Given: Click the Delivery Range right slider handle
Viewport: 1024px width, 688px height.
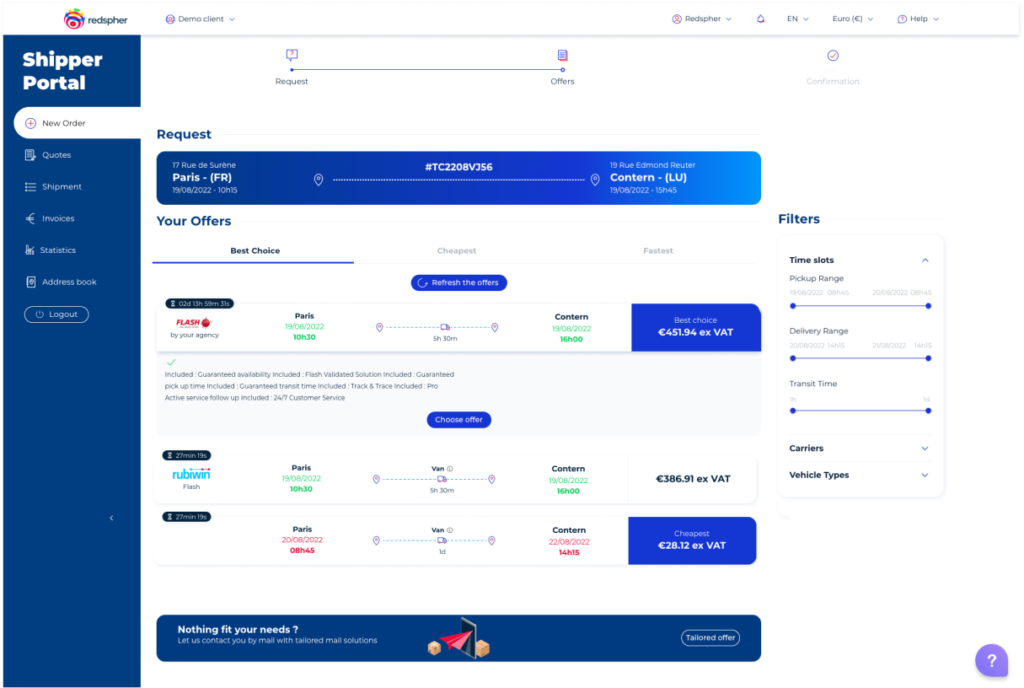Looking at the screenshot, I should (x=928, y=358).
